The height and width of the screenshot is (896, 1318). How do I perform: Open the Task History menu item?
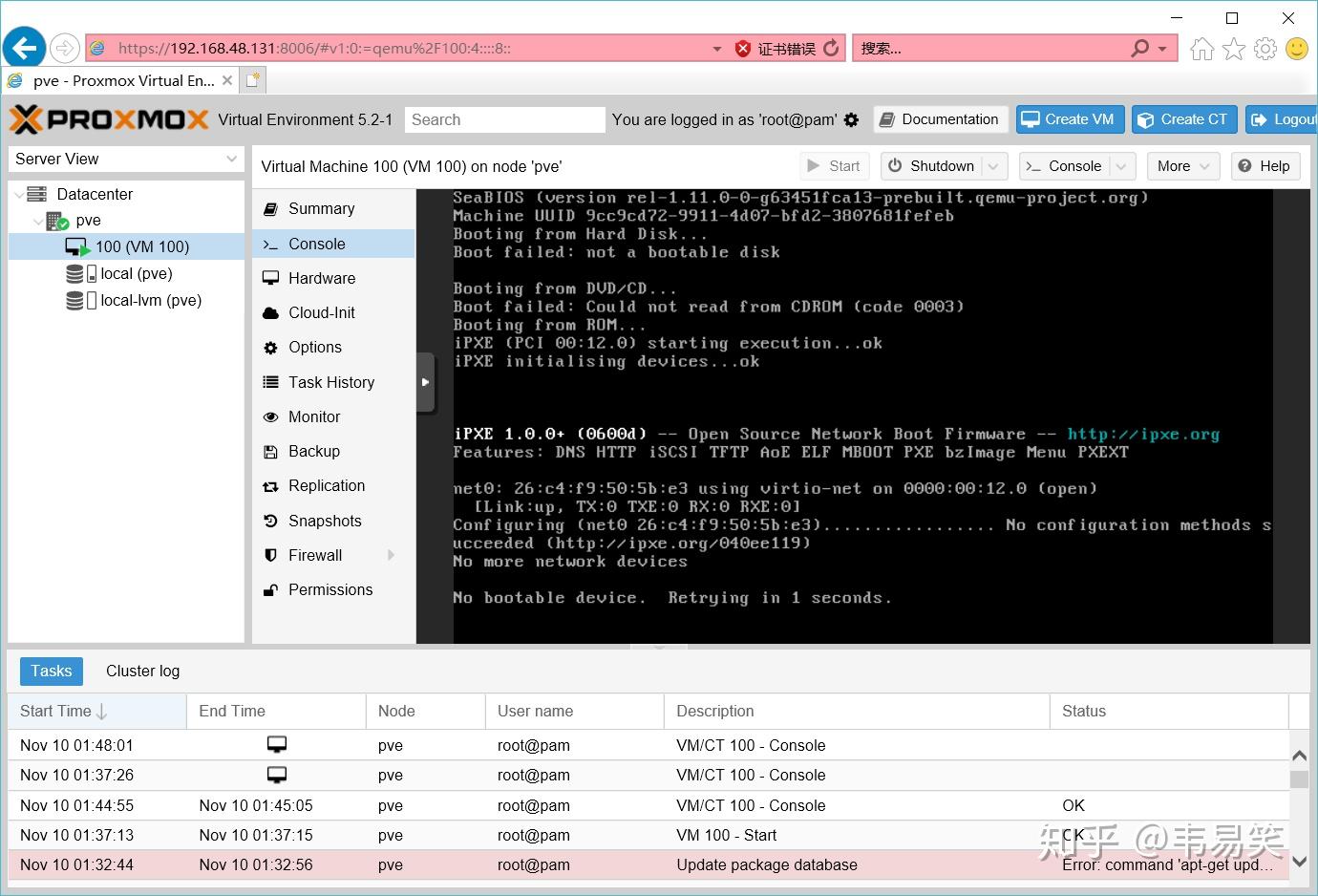click(333, 382)
